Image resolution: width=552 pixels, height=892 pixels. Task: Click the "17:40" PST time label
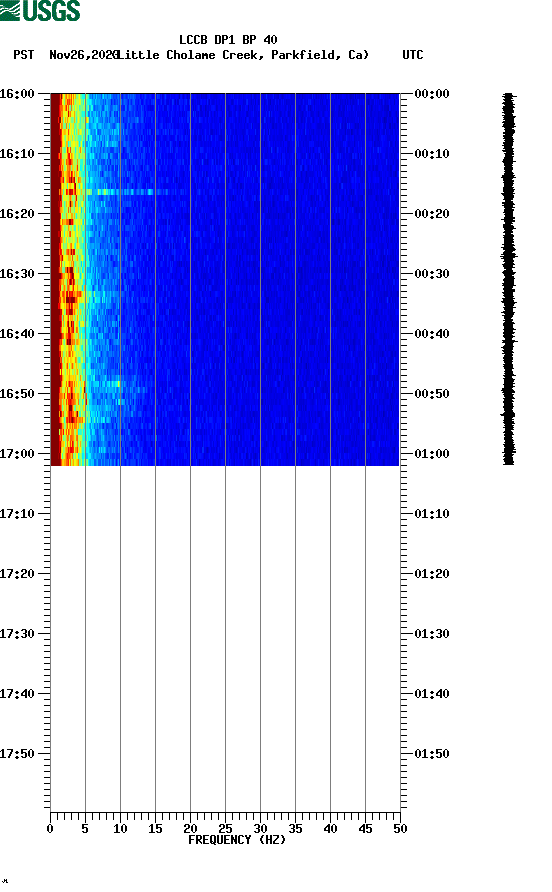point(17,694)
